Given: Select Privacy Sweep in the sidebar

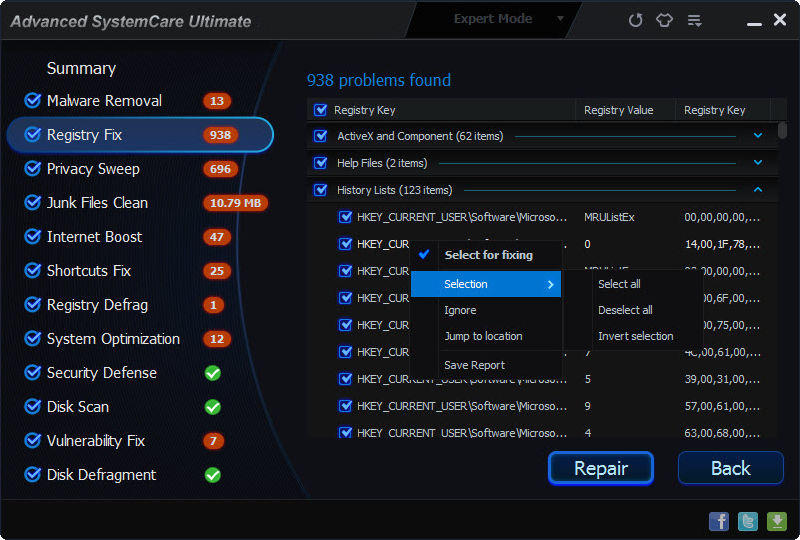Looking at the screenshot, I should [93, 169].
